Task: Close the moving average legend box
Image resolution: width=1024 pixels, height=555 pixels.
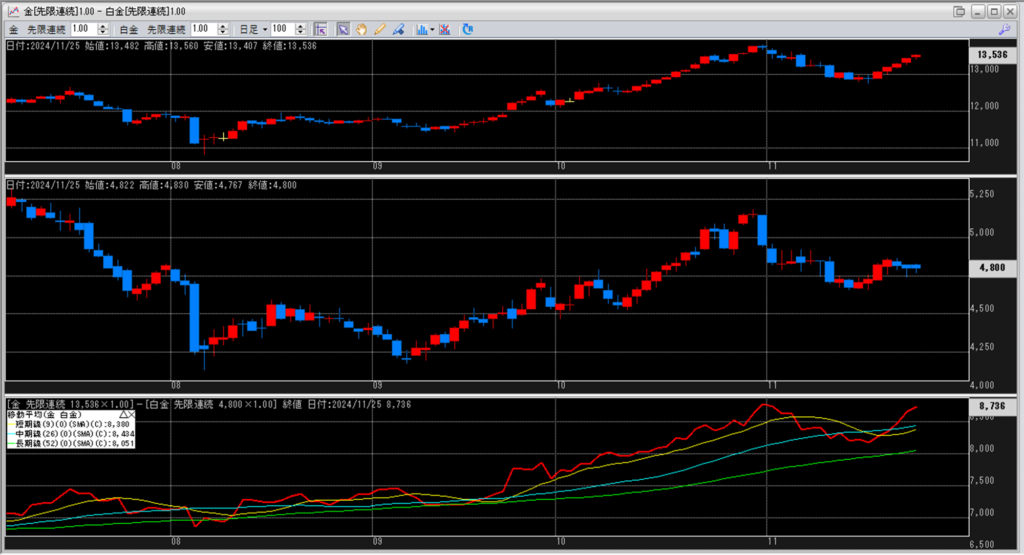Action: click(131, 413)
